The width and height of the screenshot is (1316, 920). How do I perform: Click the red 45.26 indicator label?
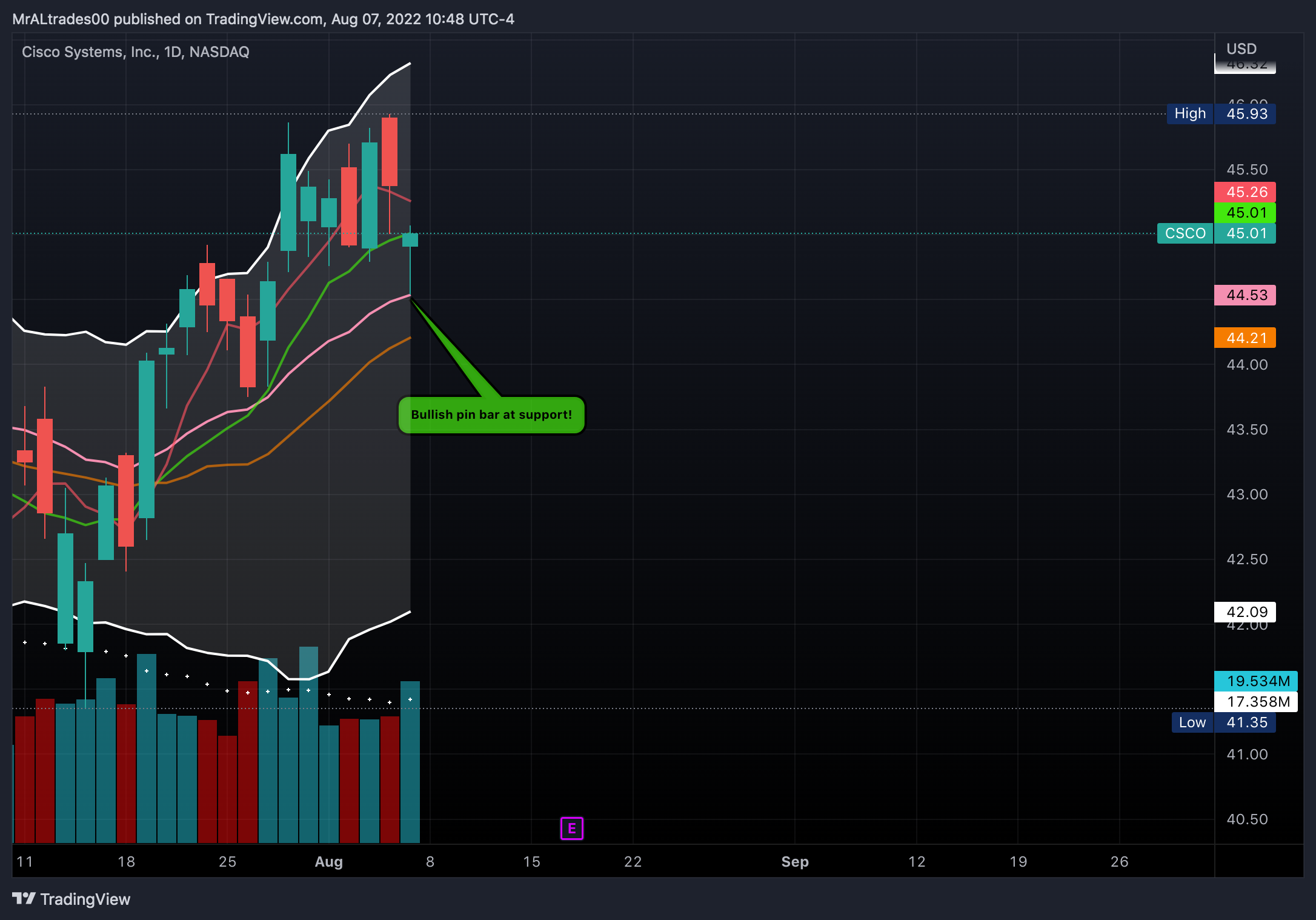coord(1245,192)
